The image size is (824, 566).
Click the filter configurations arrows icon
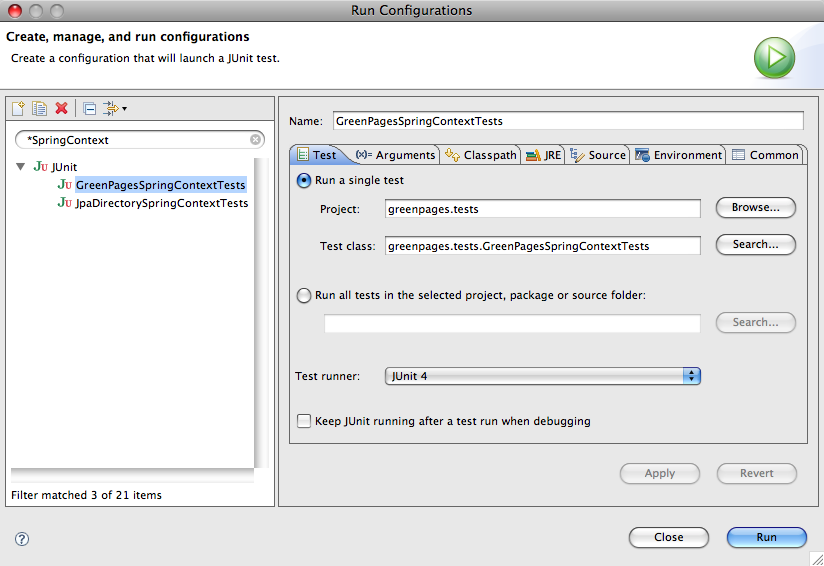pos(110,108)
